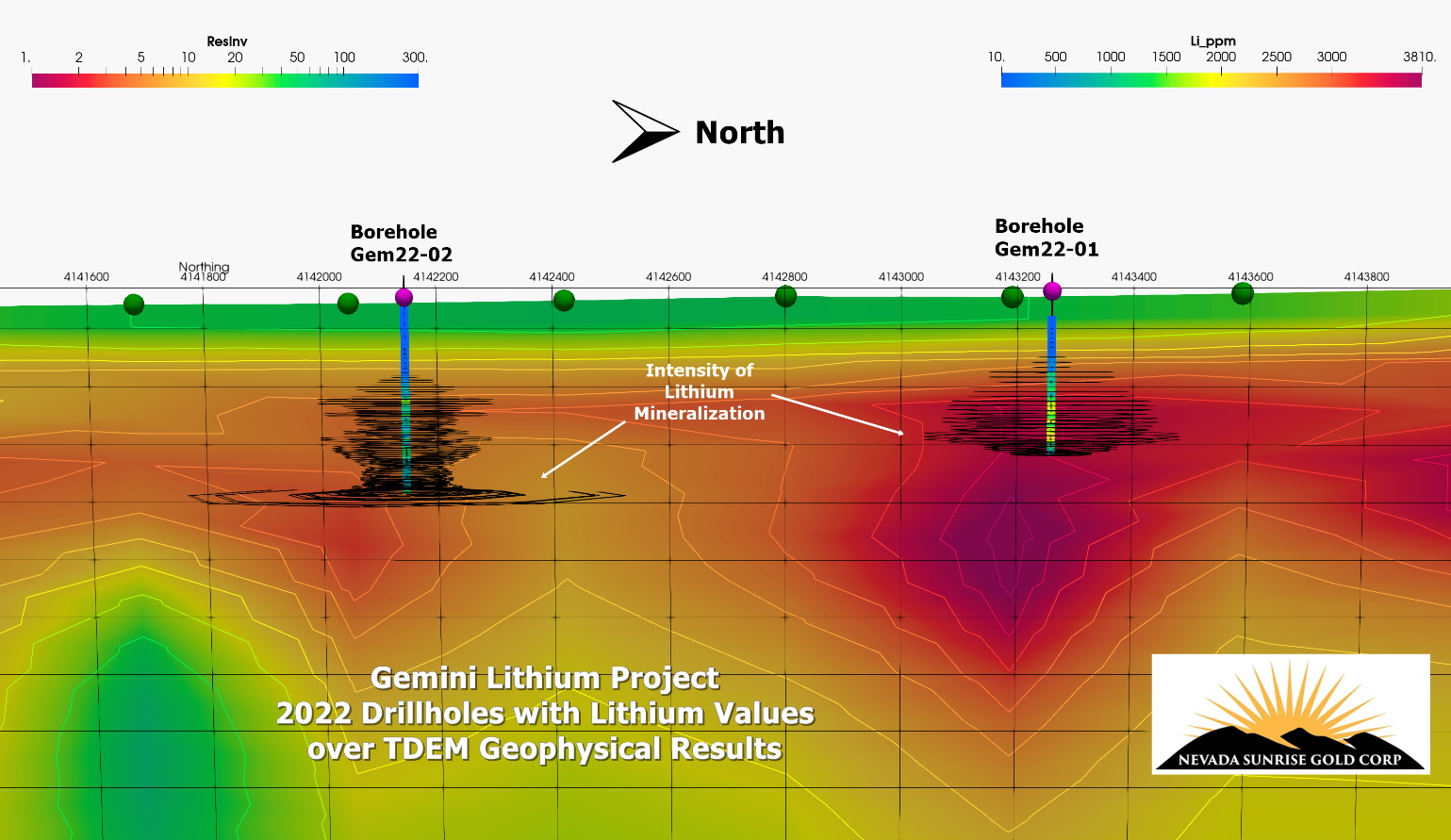
Task: Click the green station sphere near 4142400
Action: pyautogui.click(x=564, y=300)
